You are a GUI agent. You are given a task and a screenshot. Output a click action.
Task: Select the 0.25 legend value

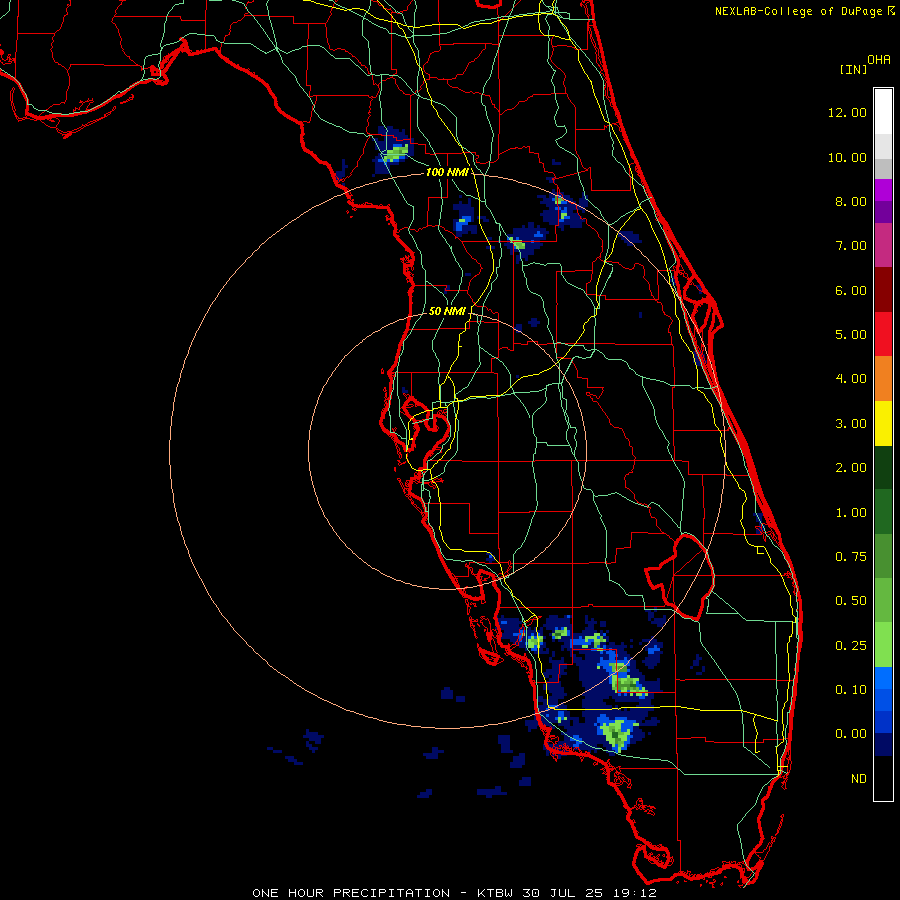click(851, 646)
